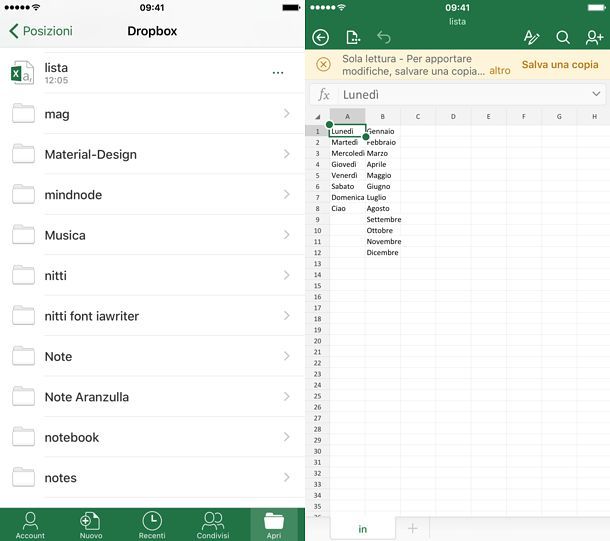Open the Material-Design folder icon
This screenshot has width=610, height=541.
(x=23, y=154)
